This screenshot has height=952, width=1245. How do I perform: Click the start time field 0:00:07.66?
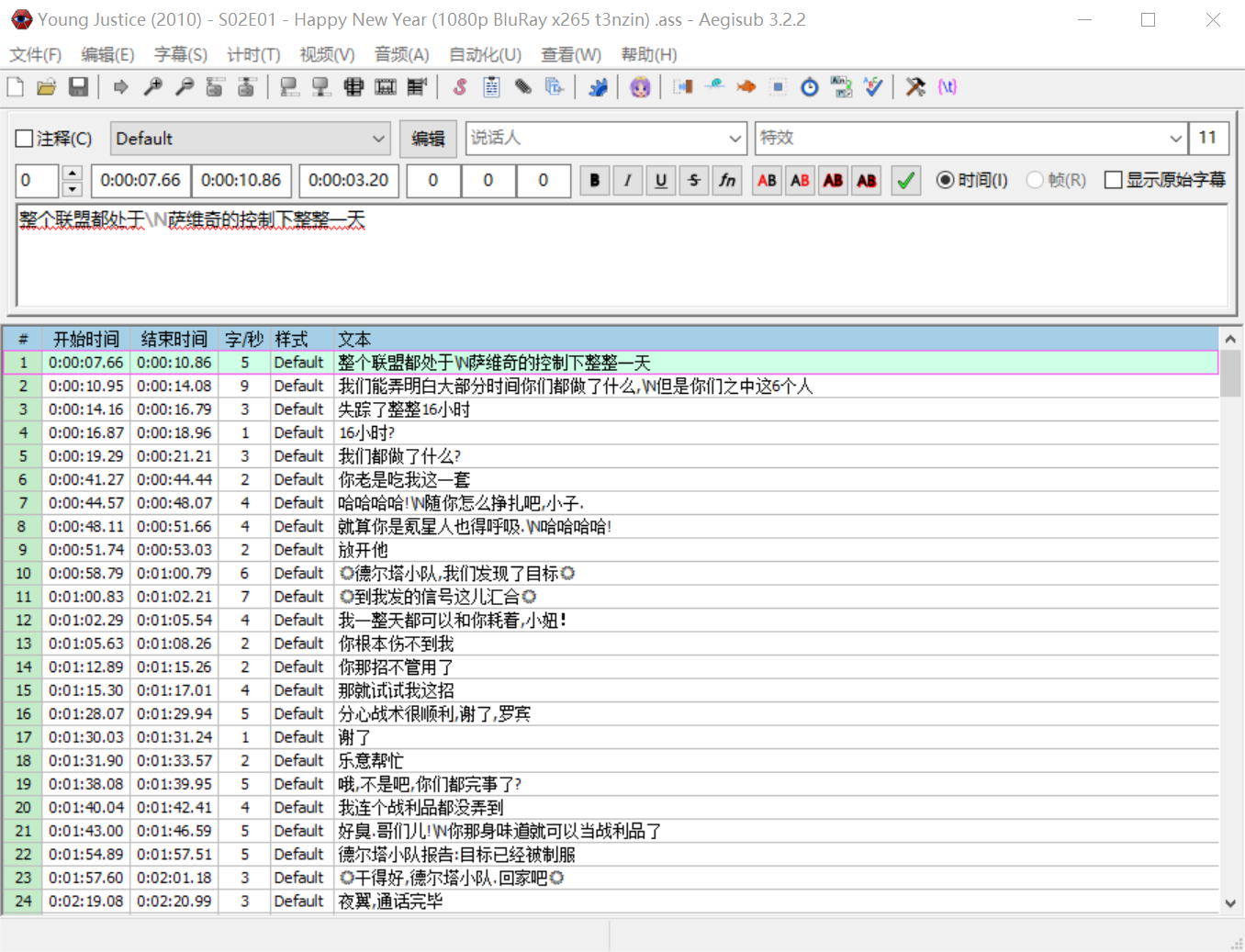tap(140, 181)
